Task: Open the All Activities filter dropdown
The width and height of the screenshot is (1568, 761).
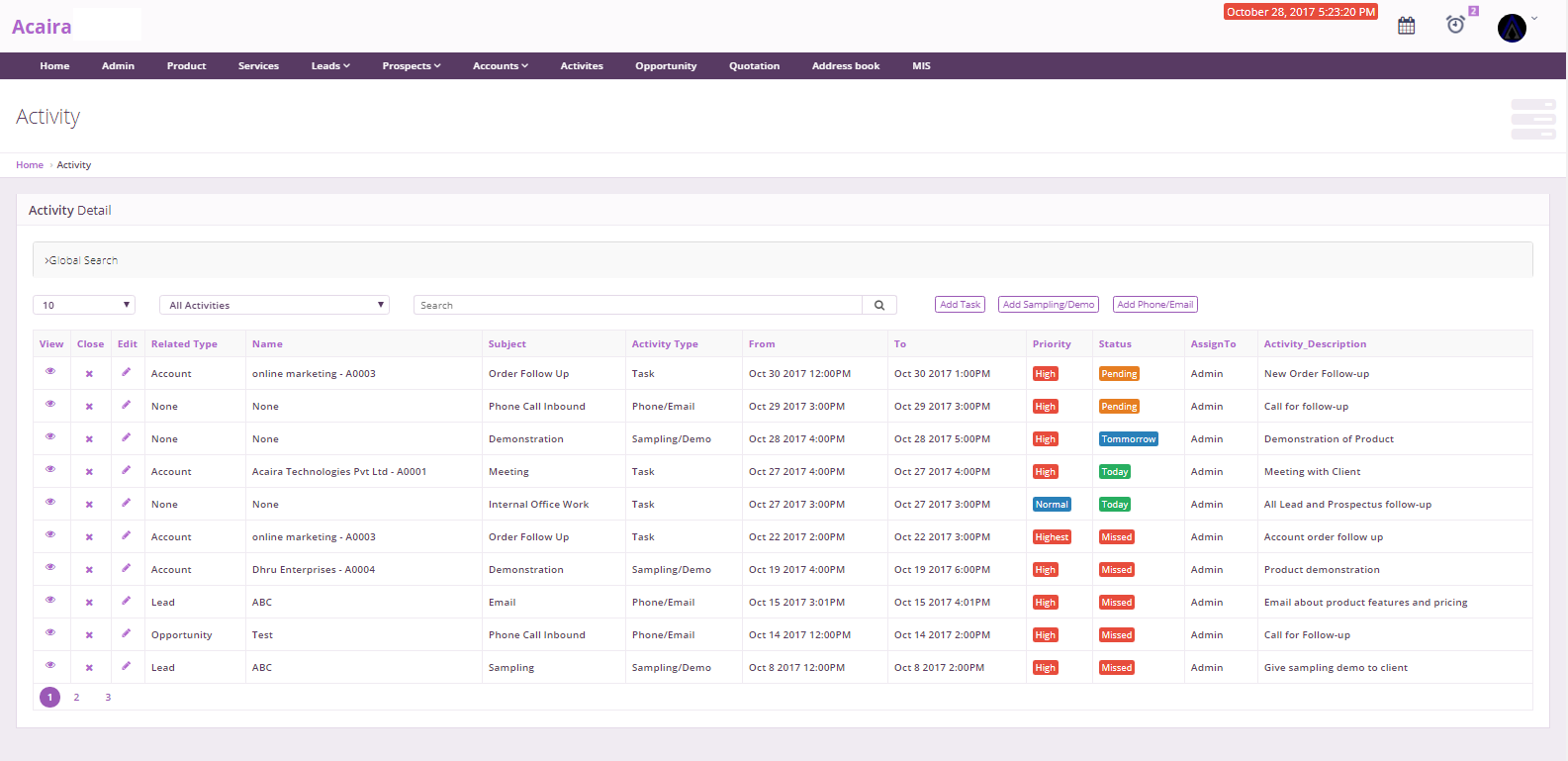Action: (x=274, y=305)
